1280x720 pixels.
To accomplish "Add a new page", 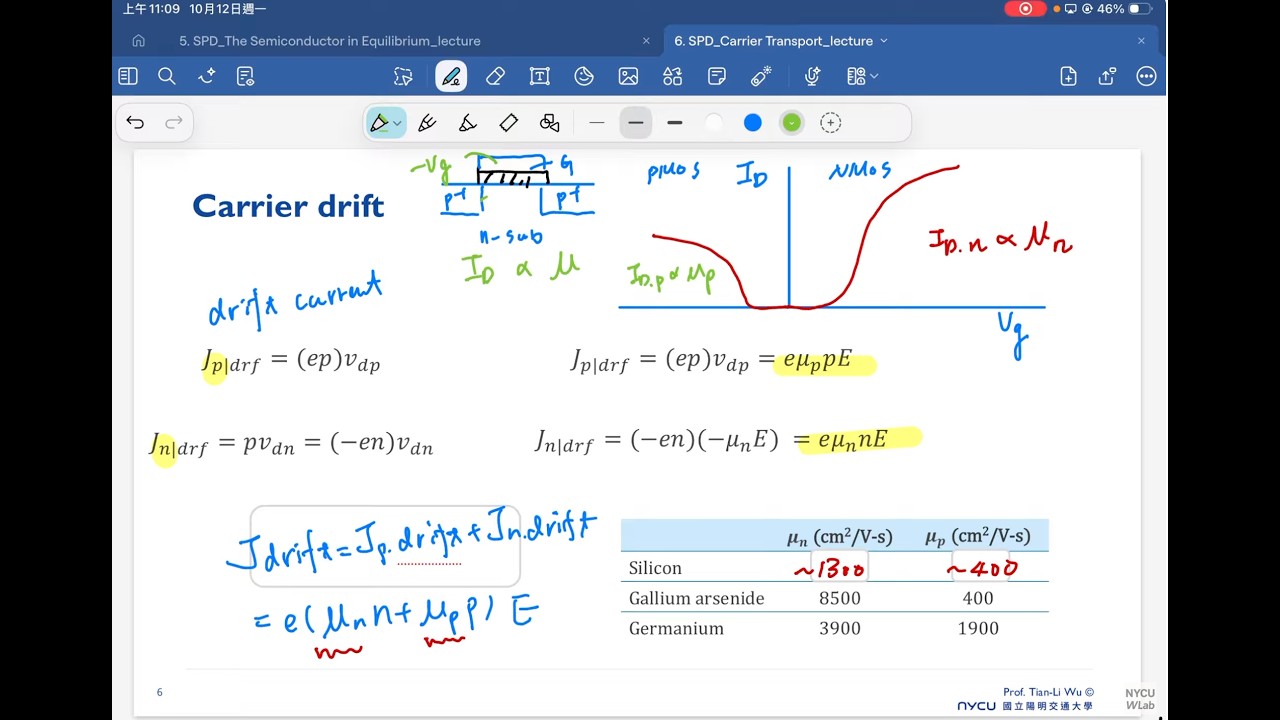I will click(1068, 76).
